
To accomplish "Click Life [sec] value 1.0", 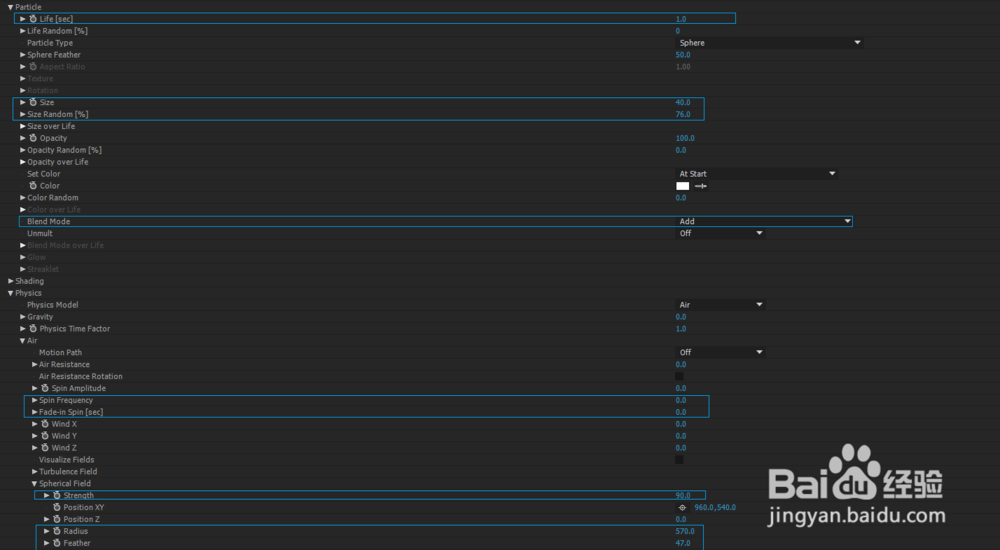I will [x=681, y=19].
